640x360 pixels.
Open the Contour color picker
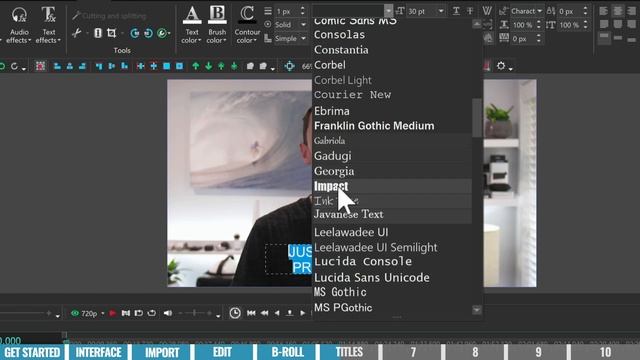point(247,25)
